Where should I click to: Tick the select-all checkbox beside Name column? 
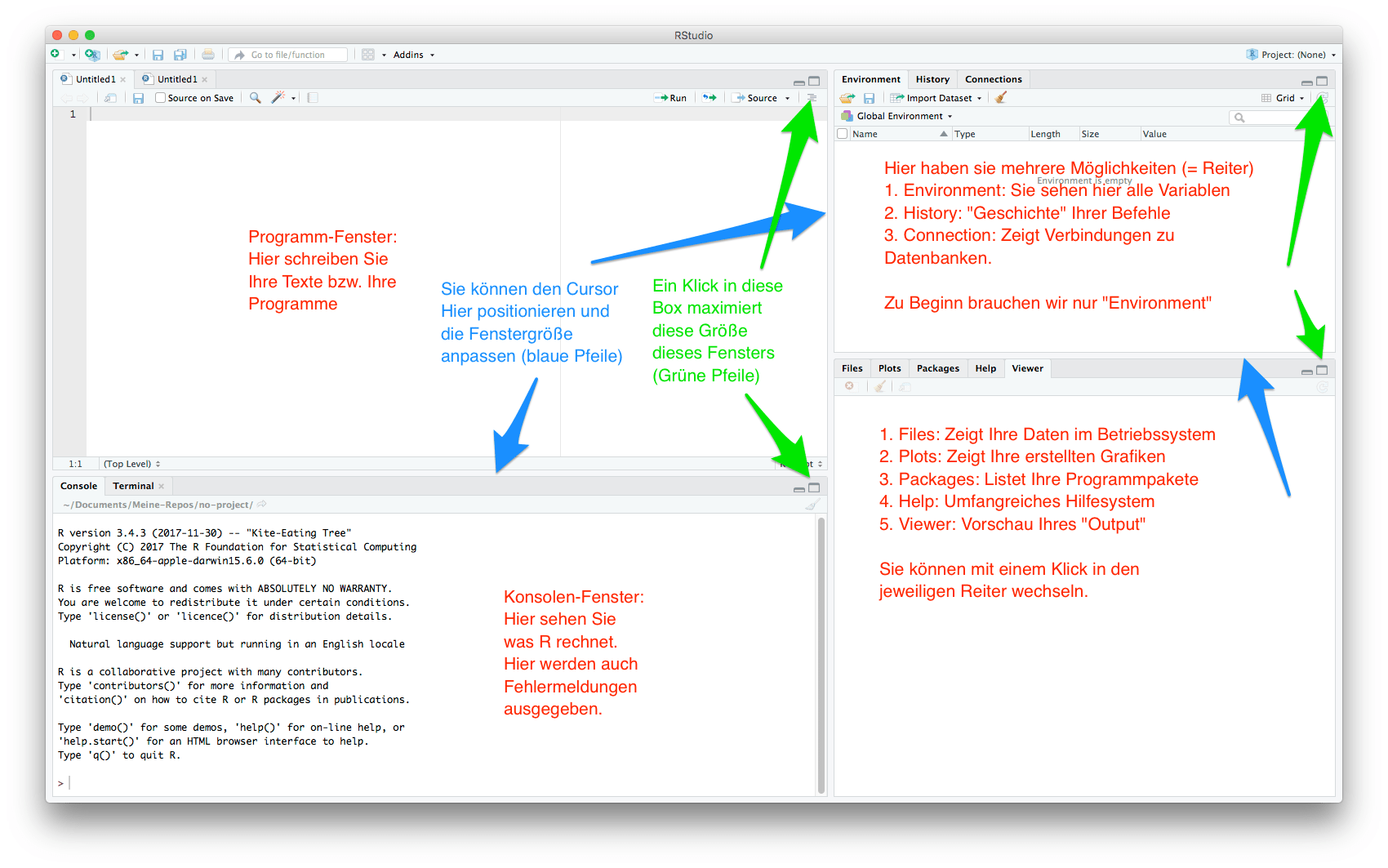pyautogui.click(x=843, y=134)
